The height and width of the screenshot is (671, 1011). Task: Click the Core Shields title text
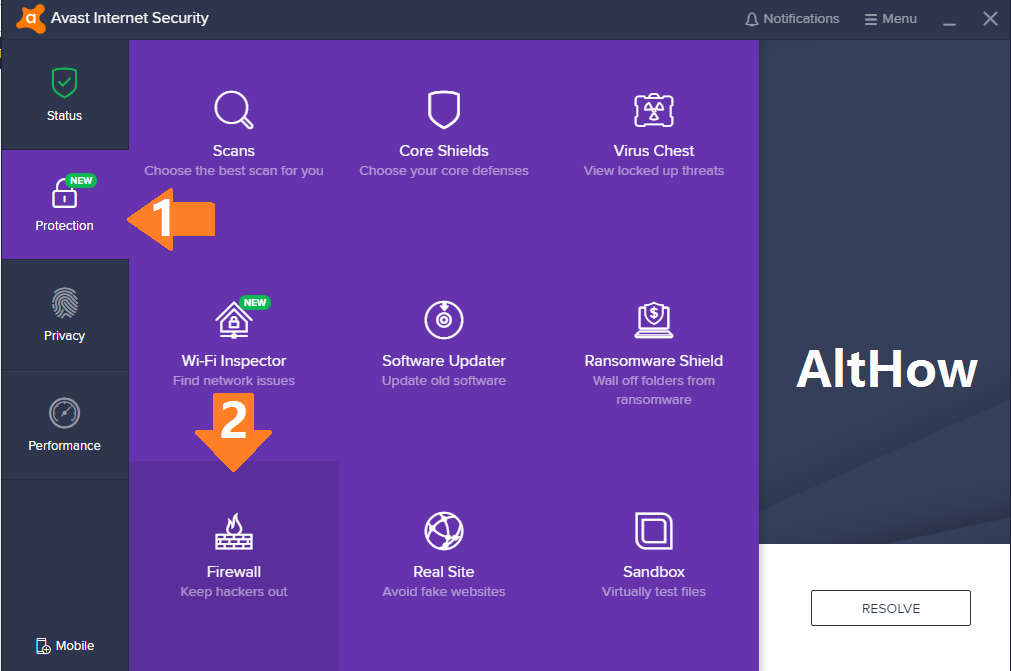tap(444, 151)
